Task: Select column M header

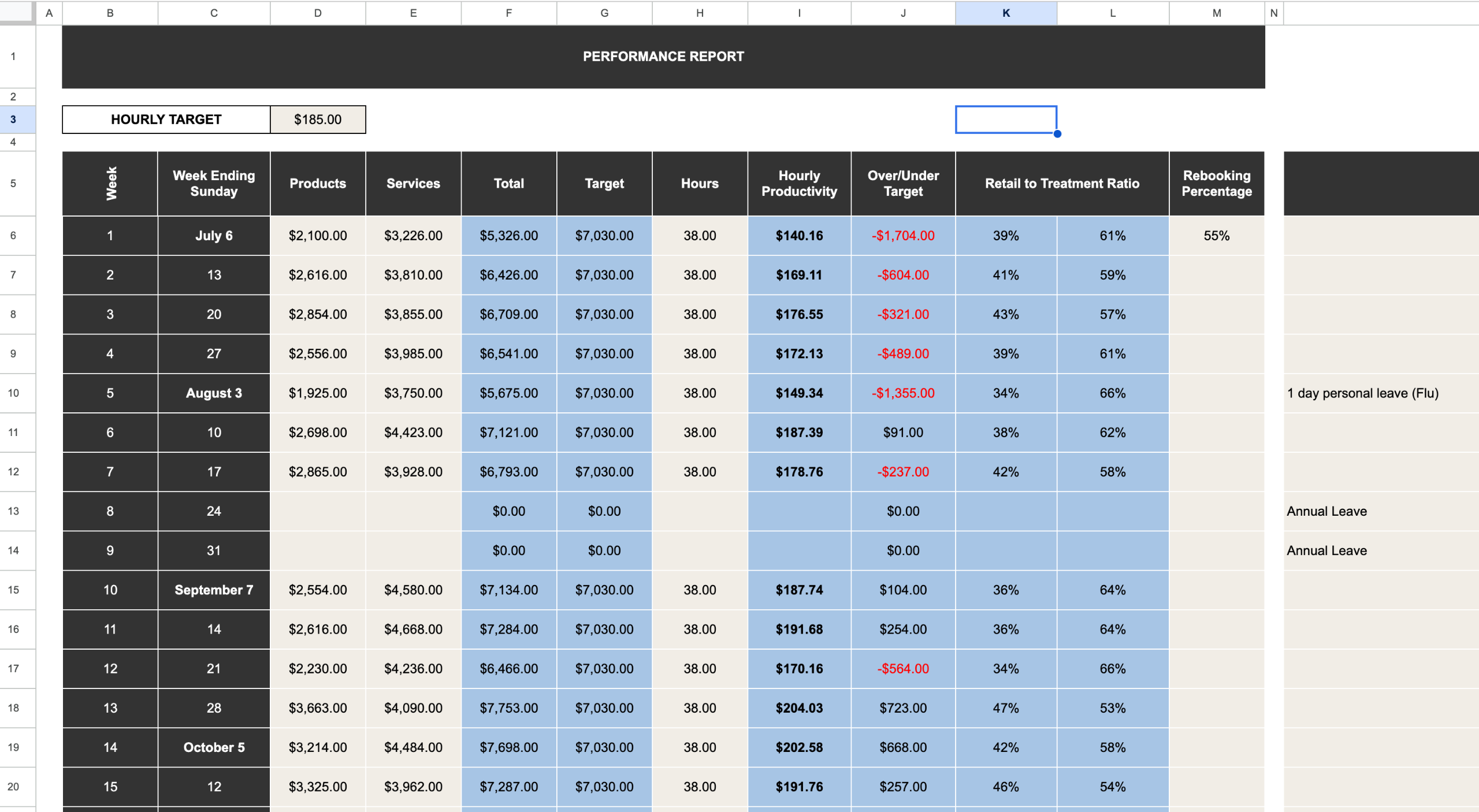Action: (x=1217, y=13)
